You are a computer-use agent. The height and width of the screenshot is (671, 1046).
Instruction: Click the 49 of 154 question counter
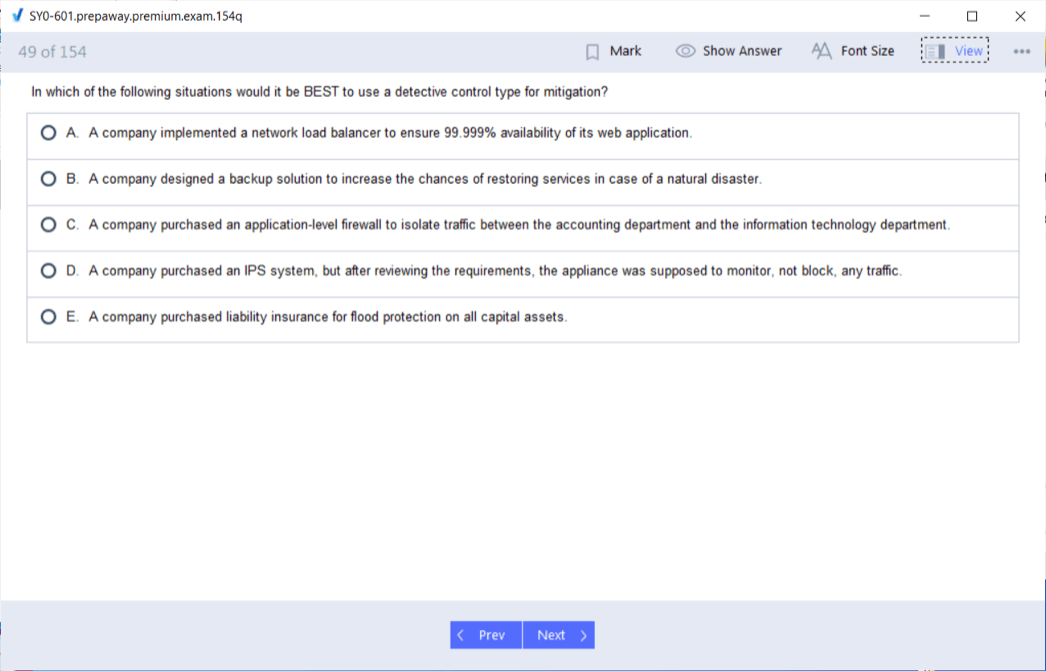[x=53, y=52]
